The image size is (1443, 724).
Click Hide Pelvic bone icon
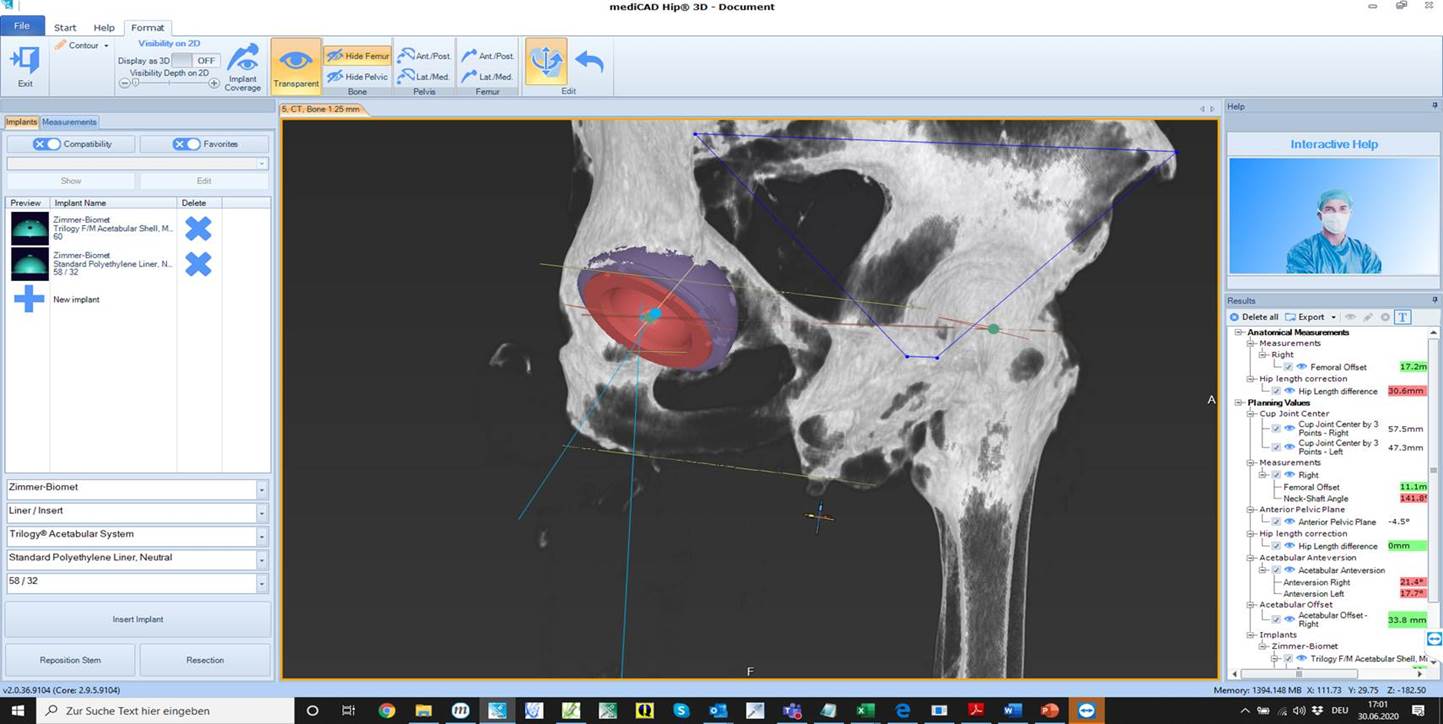point(334,77)
